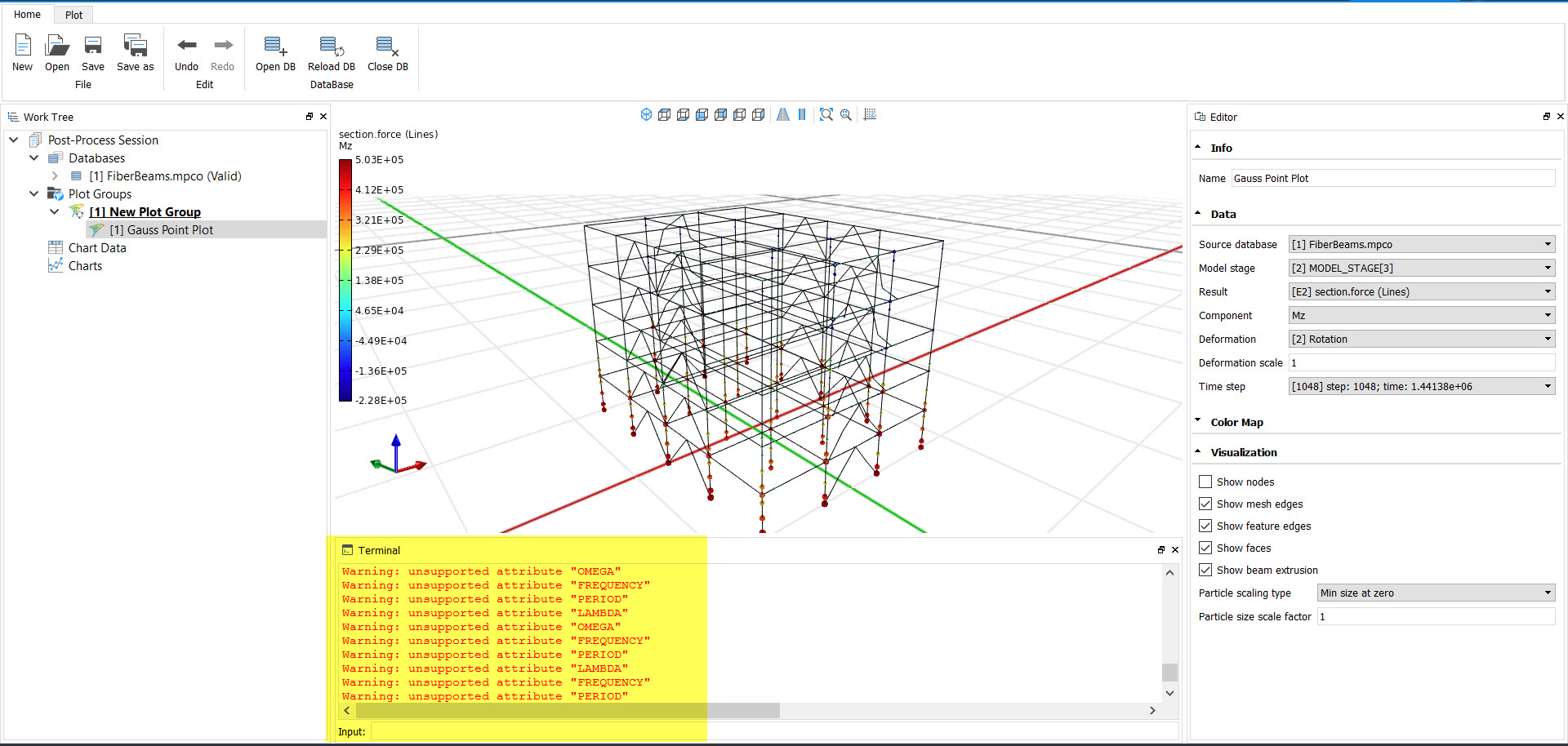This screenshot has width=1568, height=746.
Task: Toggle the Show mesh edges checkbox
Action: point(1205,504)
